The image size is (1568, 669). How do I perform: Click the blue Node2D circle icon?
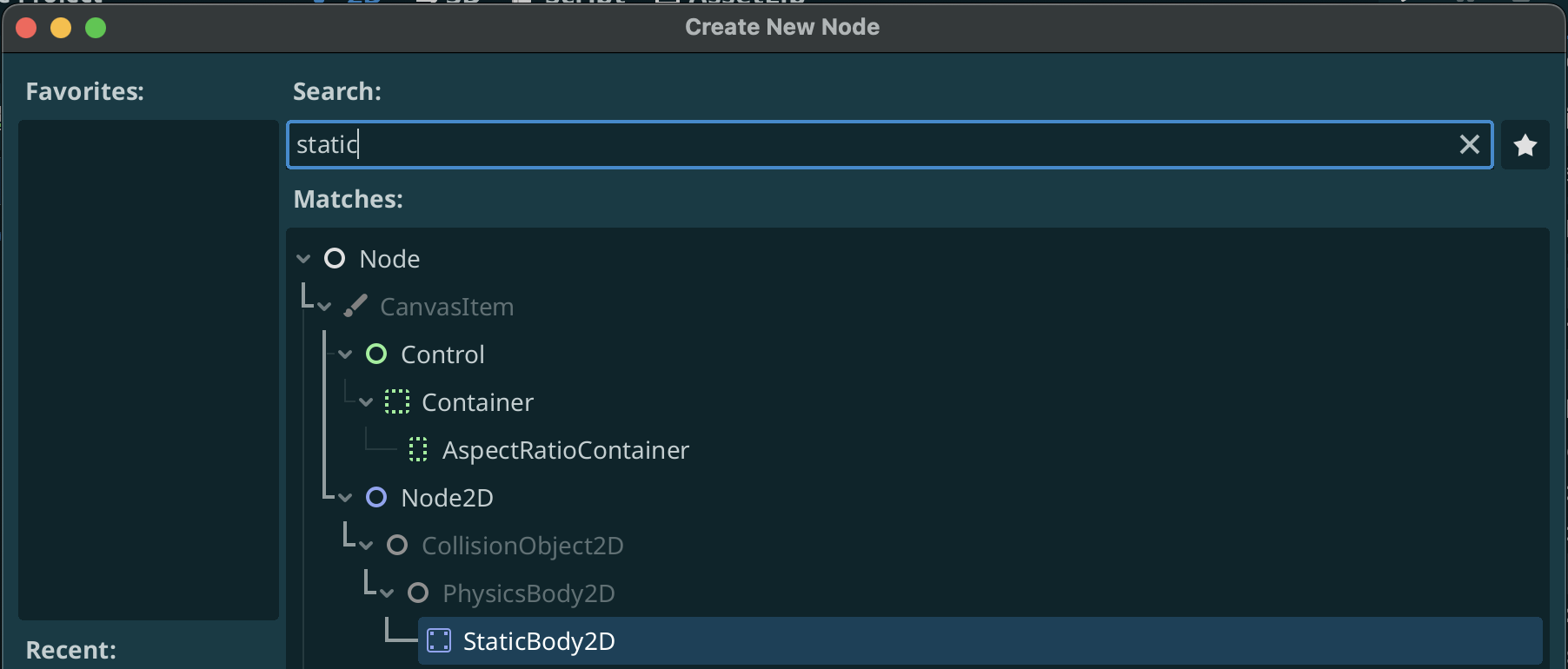(376, 497)
